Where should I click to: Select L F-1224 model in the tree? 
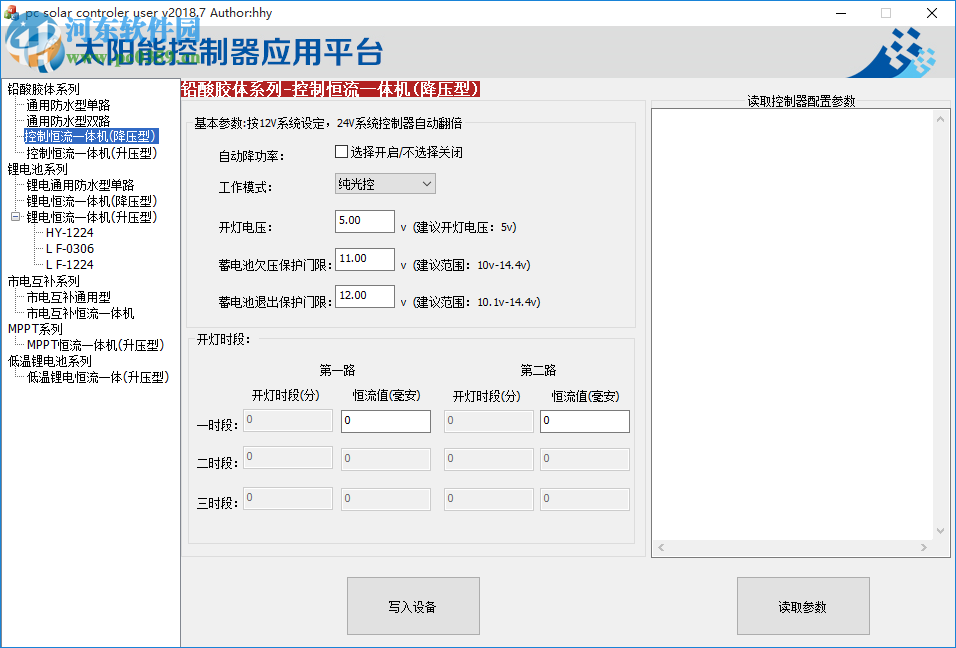click(x=70, y=265)
